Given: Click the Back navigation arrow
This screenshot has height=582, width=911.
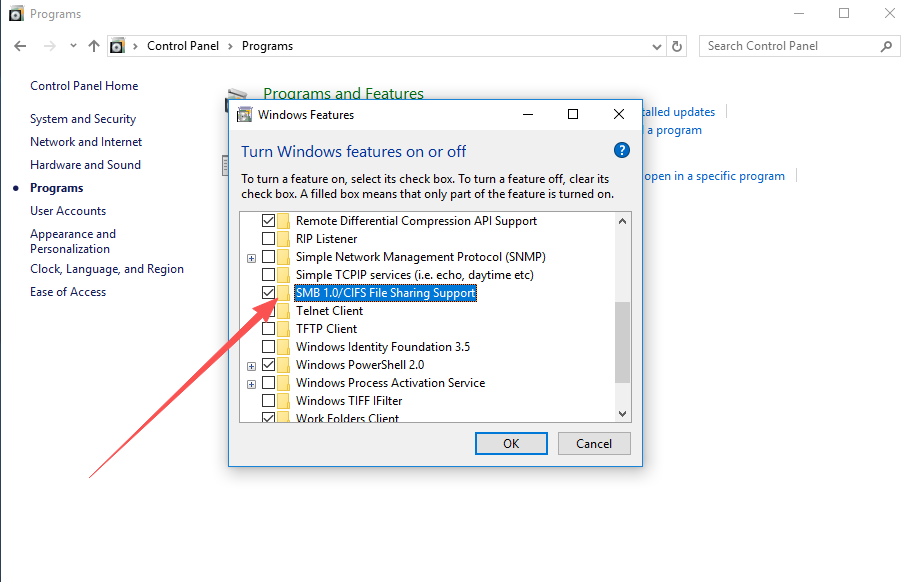Looking at the screenshot, I should click(20, 46).
